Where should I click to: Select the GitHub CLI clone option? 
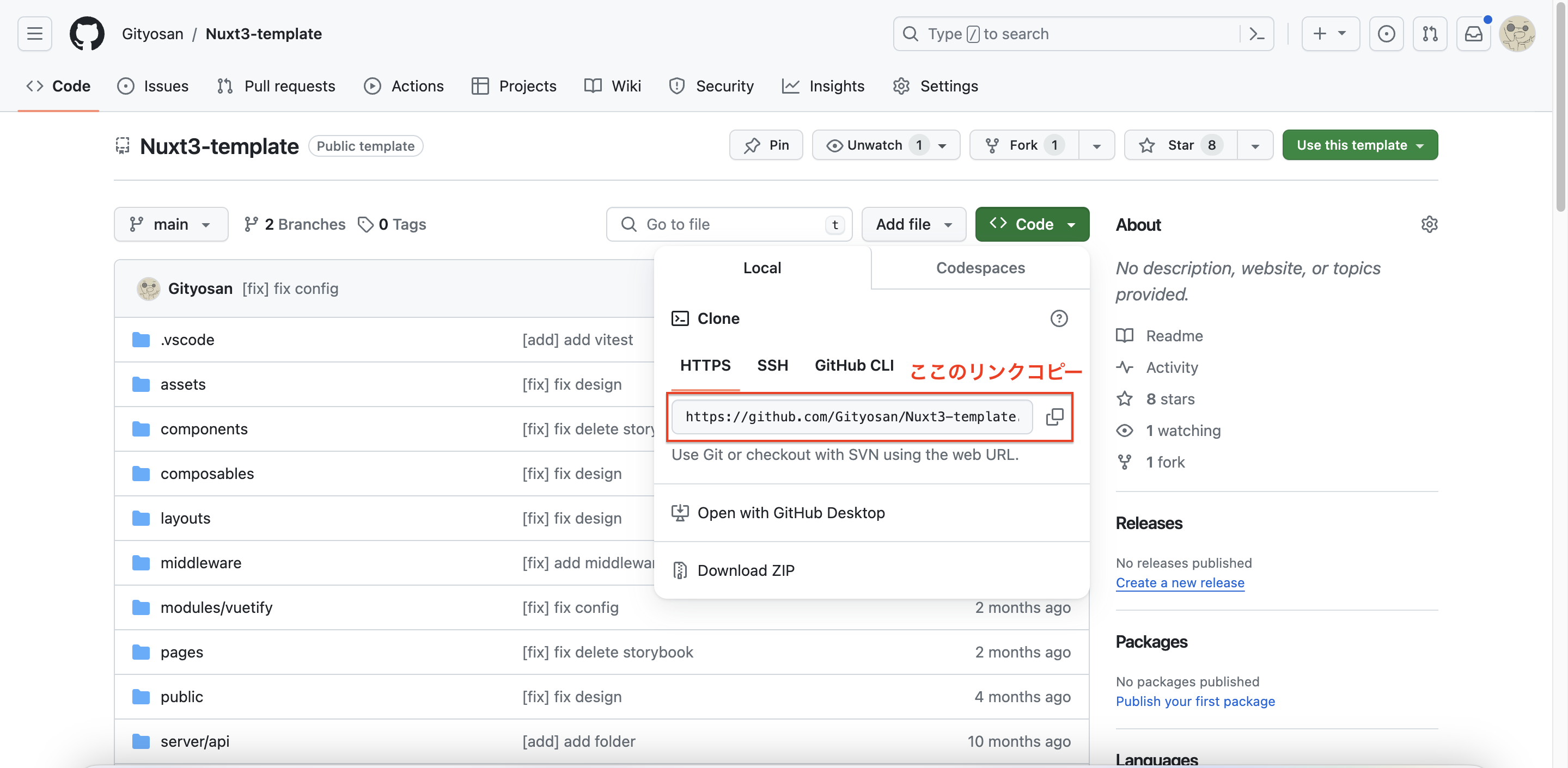[853, 365]
